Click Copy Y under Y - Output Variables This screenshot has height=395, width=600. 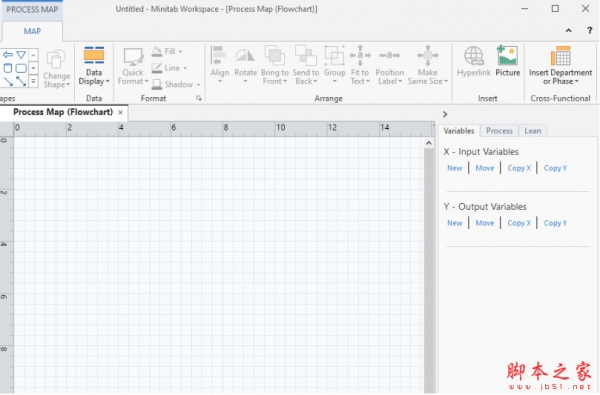[x=555, y=223]
